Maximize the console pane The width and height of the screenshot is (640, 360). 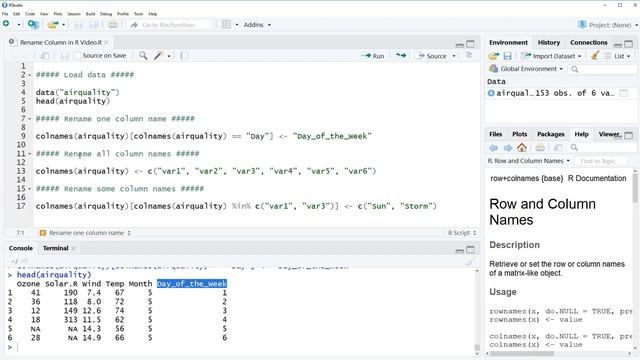(x=471, y=249)
